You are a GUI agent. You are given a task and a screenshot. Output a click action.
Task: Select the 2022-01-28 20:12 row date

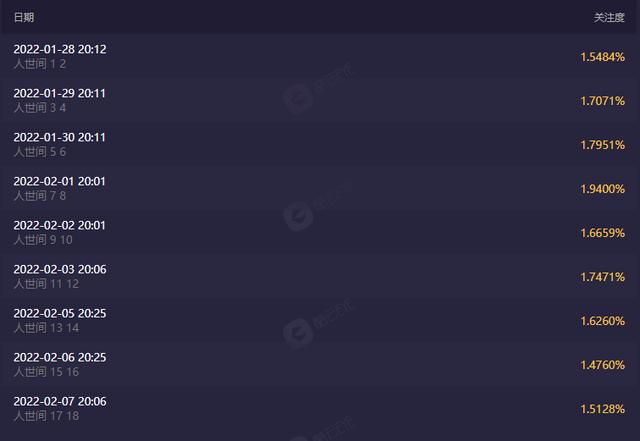click(60, 49)
